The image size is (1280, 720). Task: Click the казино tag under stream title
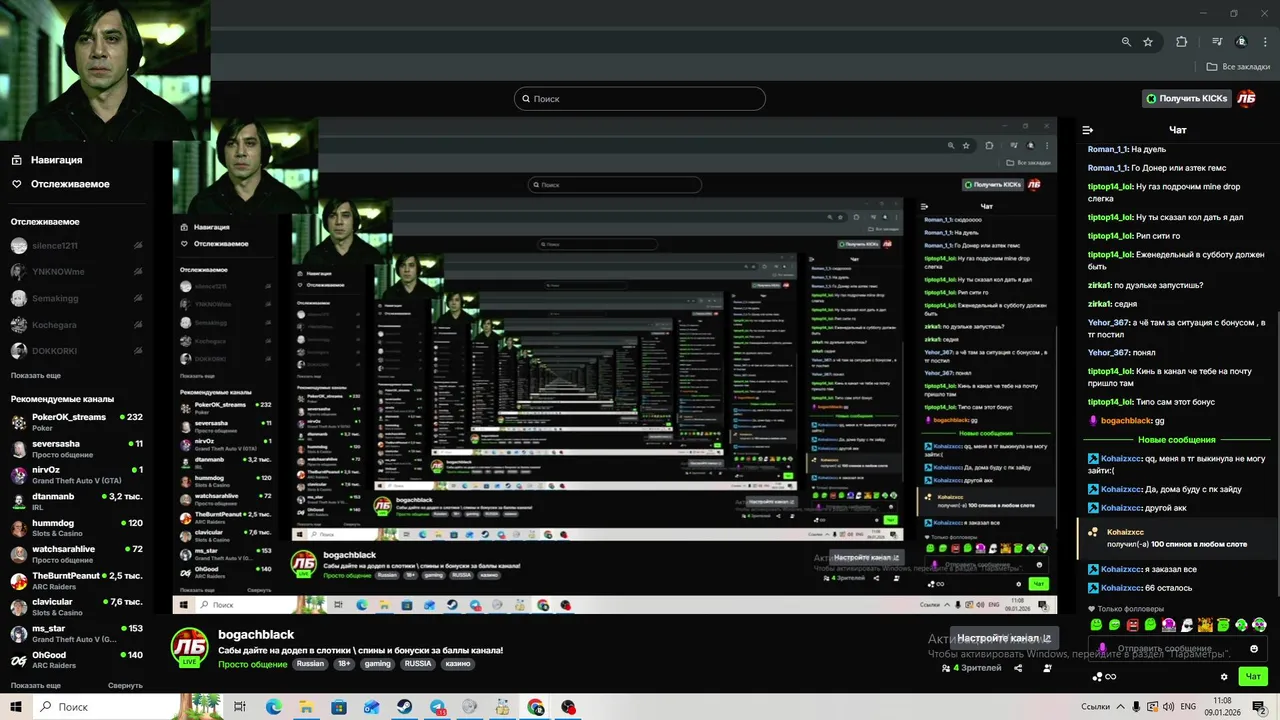click(457, 664)
